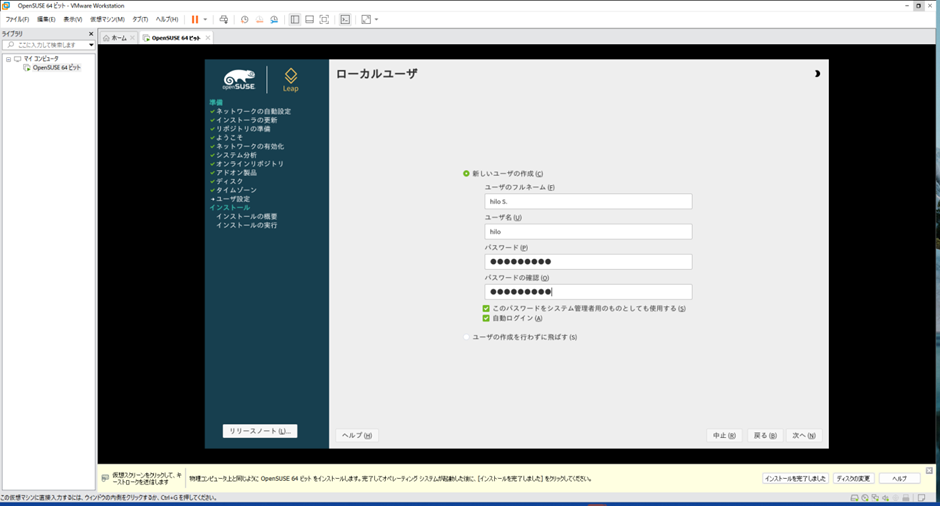Click the リリースノート button

coord(260,431)
